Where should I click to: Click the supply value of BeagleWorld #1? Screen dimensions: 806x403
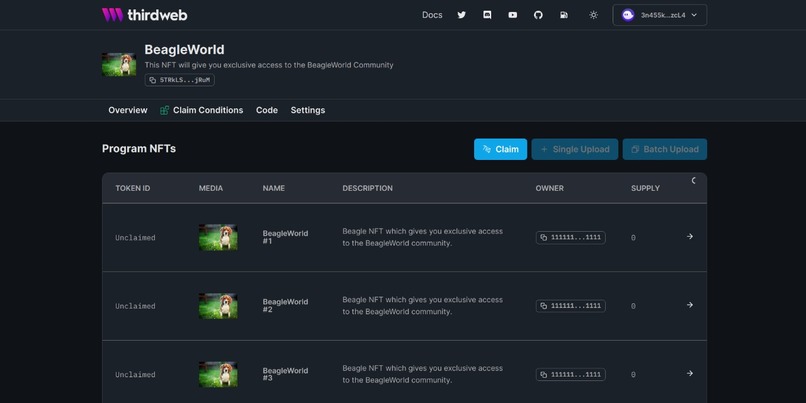point(633,238)
